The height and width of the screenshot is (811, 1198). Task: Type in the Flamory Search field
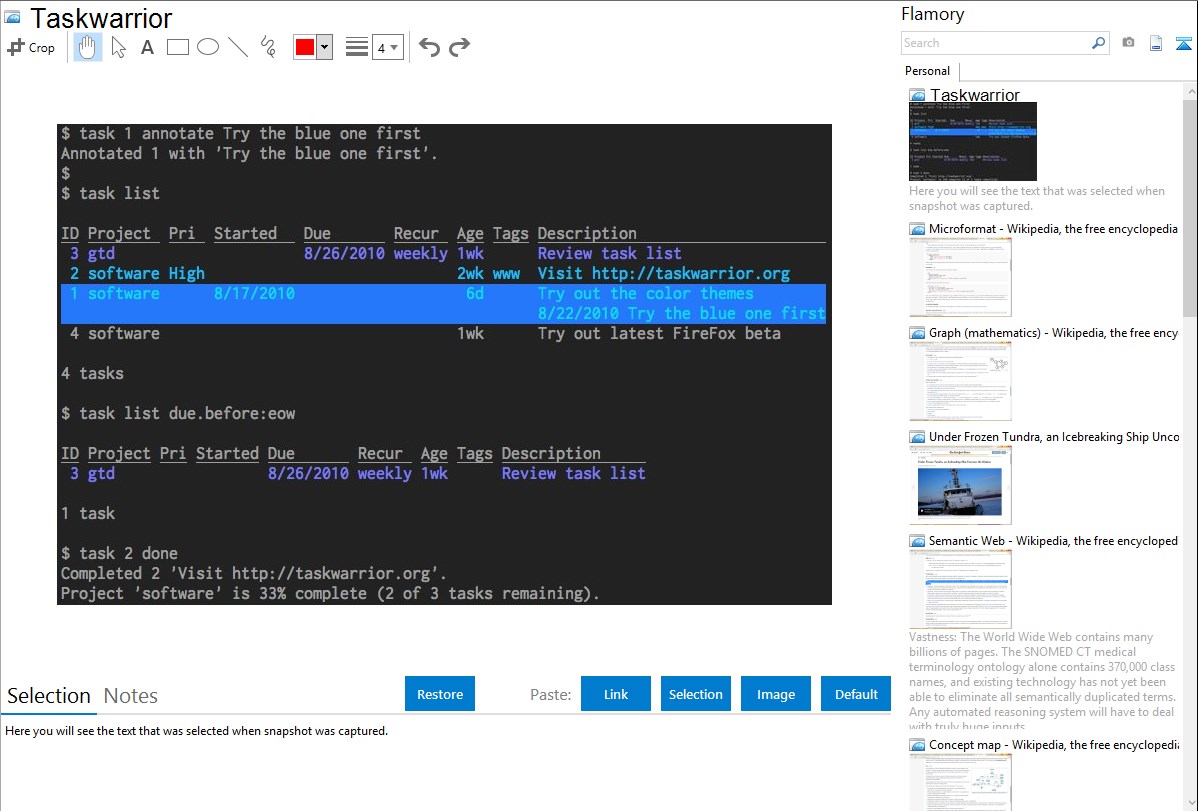pos(995,43)
